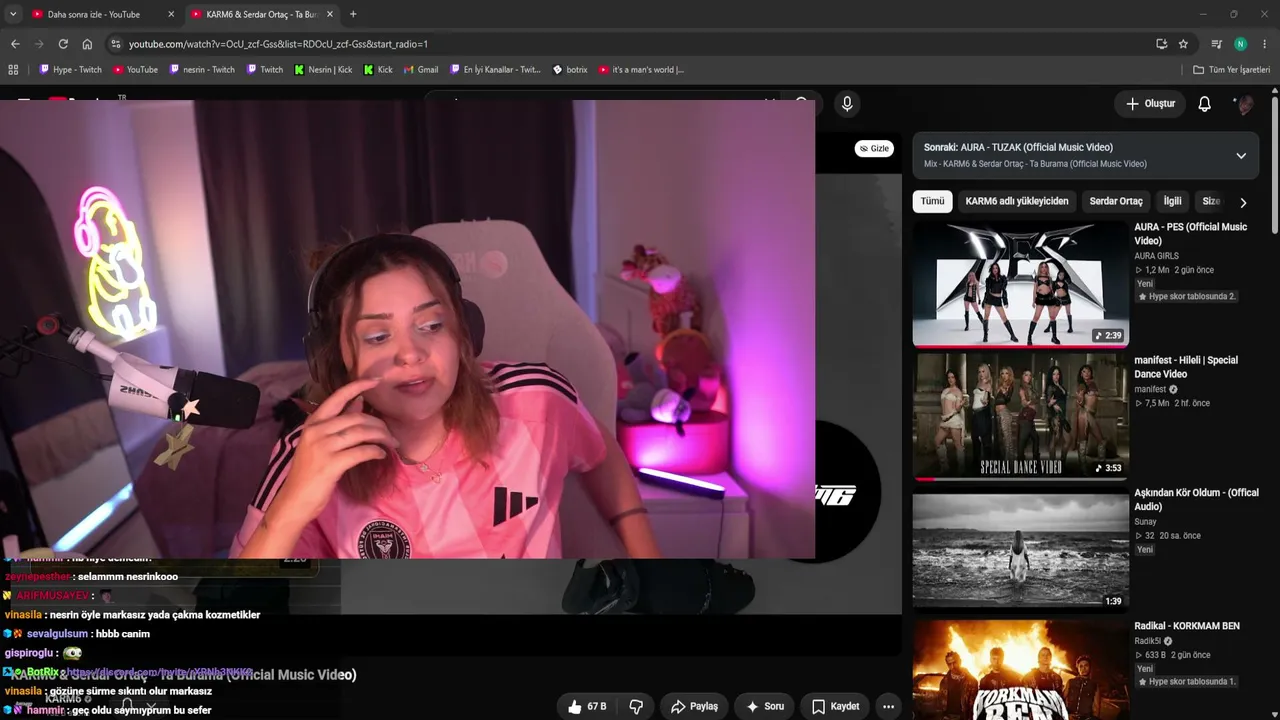1280x720 pixels.
Task: Open the media controls icon in toolbar
Action: (1216, 44)
